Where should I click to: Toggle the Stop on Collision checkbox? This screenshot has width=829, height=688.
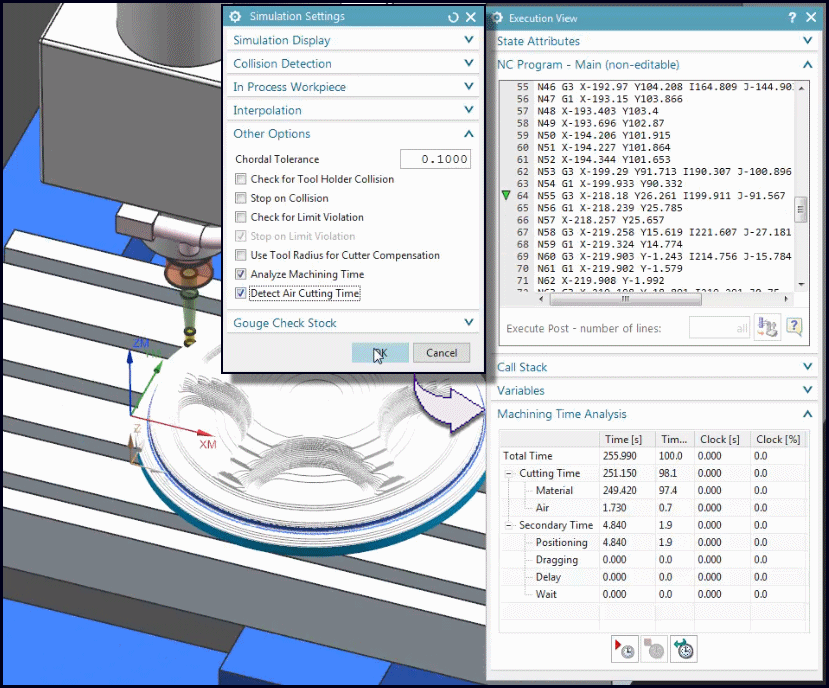(241, 198)
